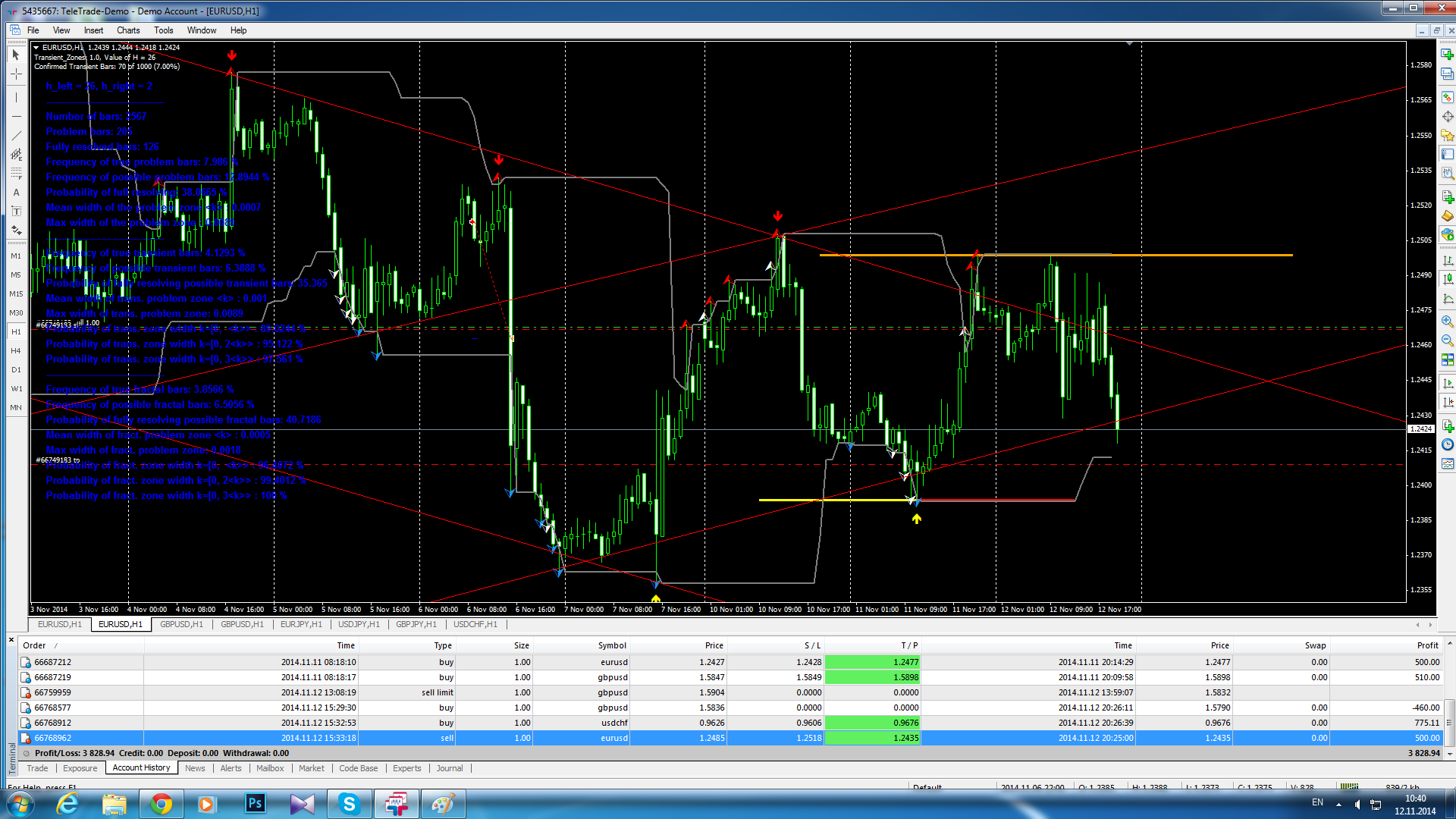
Task: Select the crosshair tool
Action: click(16, 74)
